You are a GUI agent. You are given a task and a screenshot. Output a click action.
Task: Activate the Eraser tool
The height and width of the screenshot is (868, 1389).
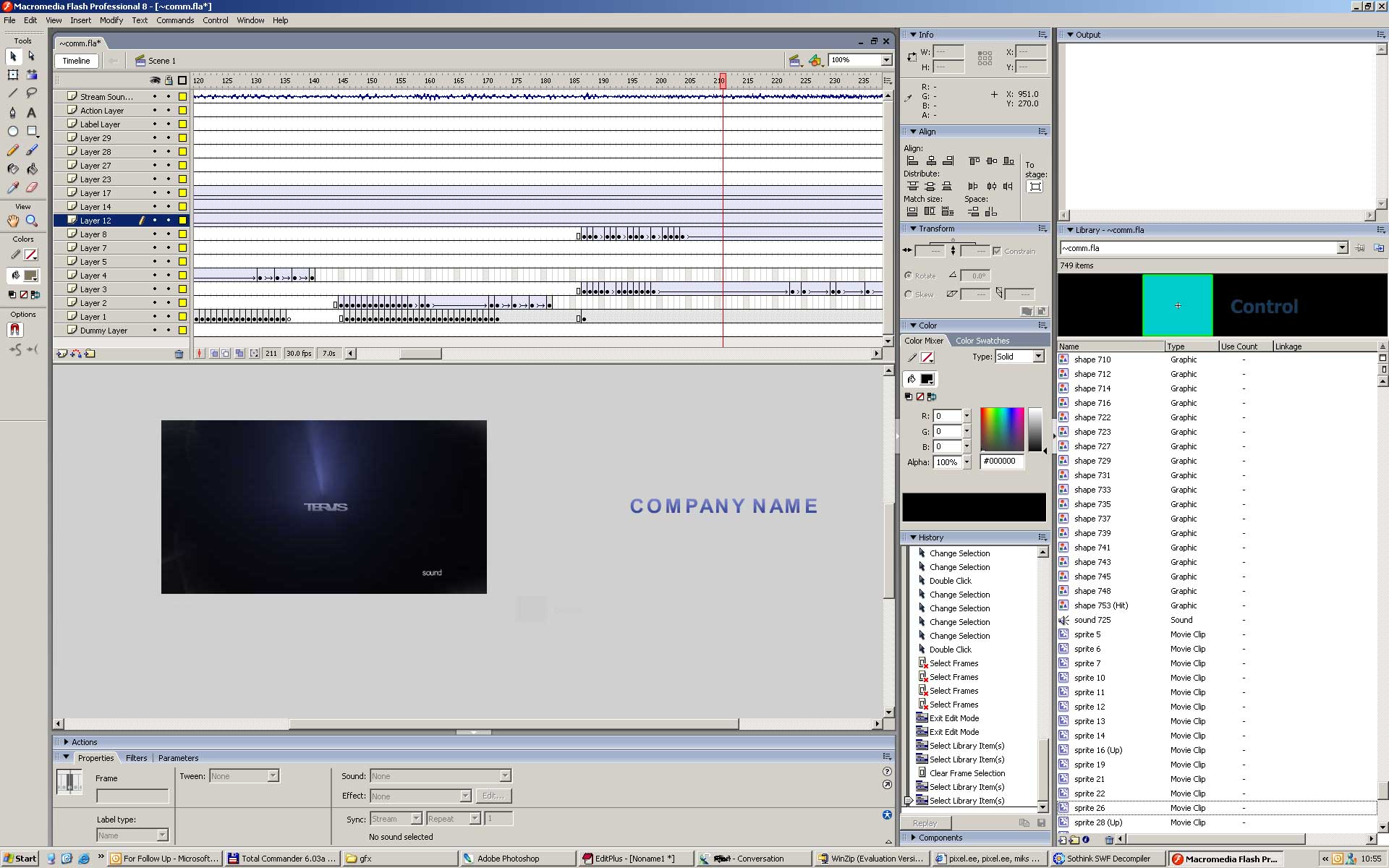pyautogui.click(x=32, y=187)
